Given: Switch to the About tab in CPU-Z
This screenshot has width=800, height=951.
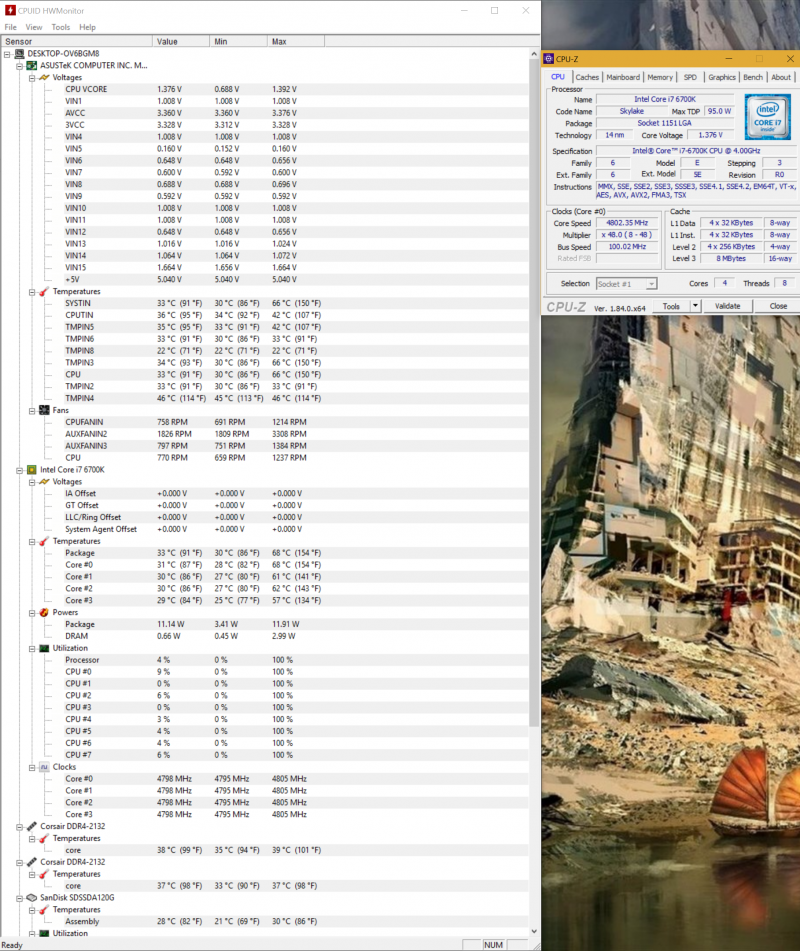Looking at the screenshot, I should click(x=781, y=78).
